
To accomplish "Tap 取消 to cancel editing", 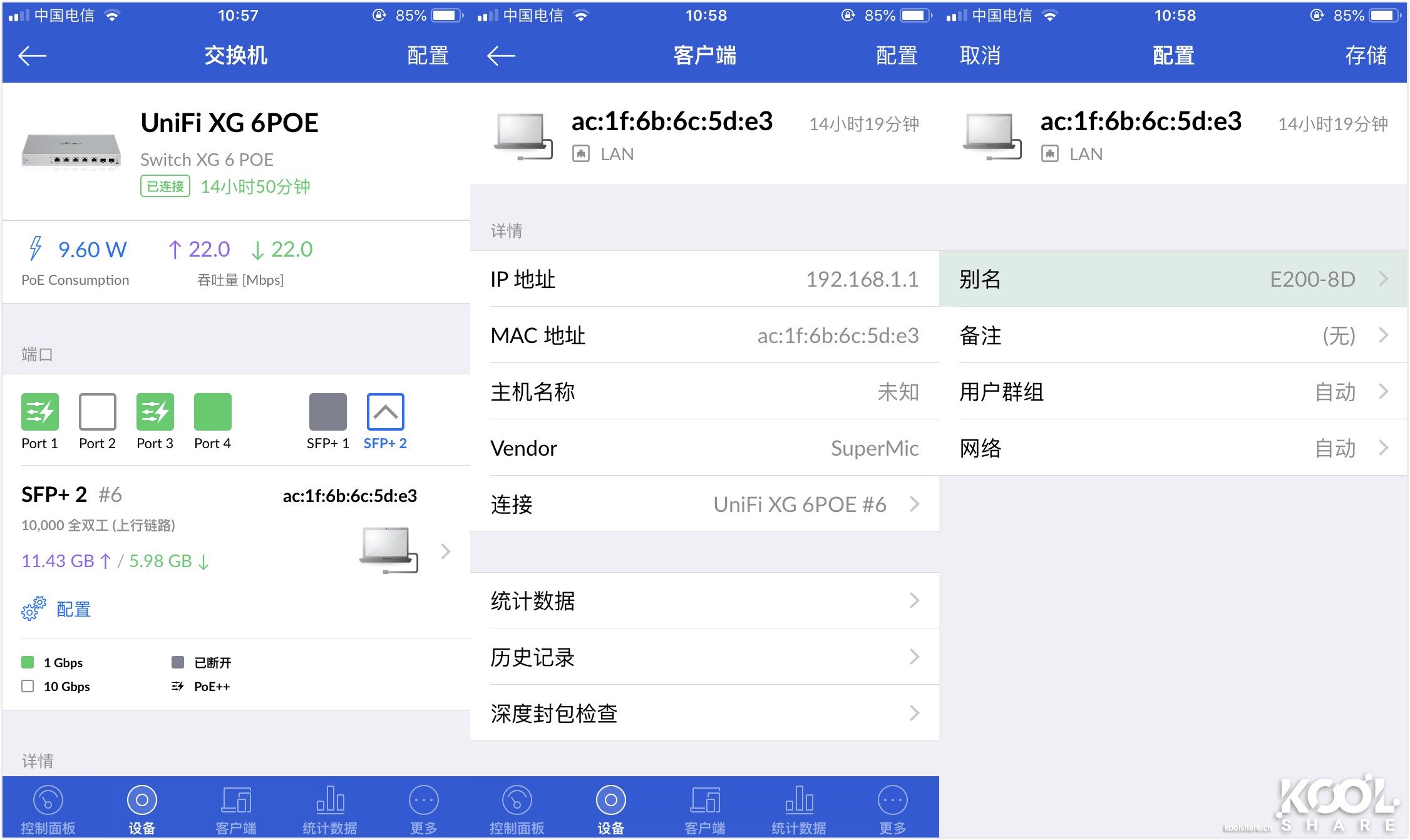I will tap(980, 55).
